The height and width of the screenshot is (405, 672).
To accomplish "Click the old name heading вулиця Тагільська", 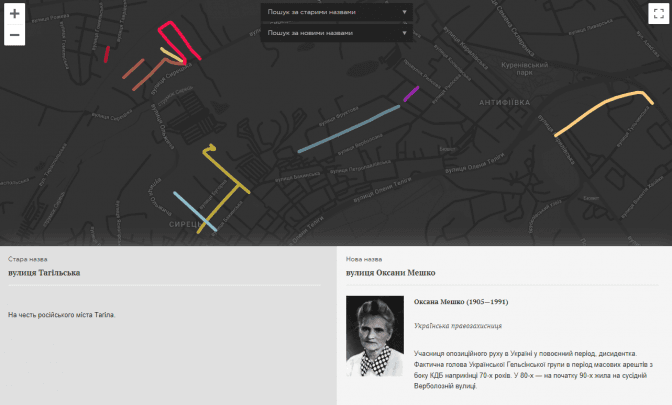I will tap(44, 272).
